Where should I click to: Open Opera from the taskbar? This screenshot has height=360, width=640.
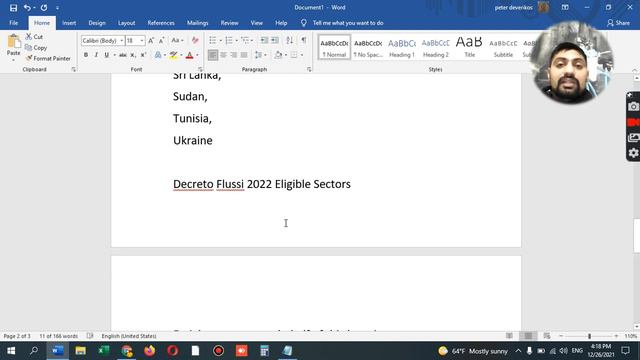point(173,351)
